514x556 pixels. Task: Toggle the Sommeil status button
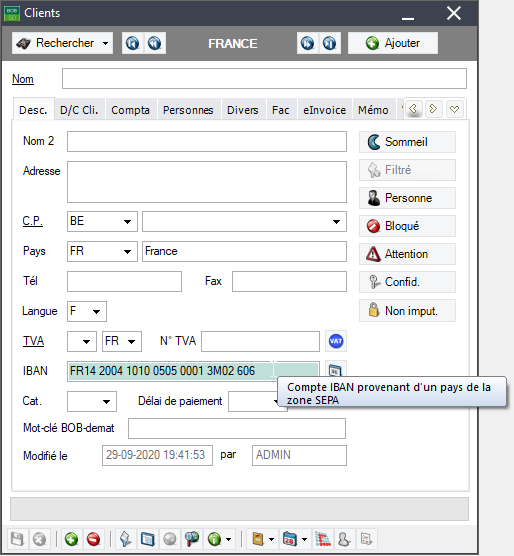pos(407,142)
